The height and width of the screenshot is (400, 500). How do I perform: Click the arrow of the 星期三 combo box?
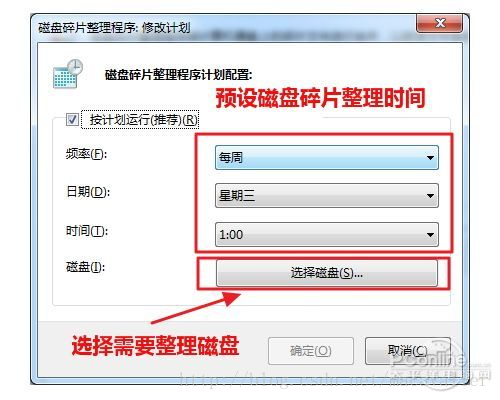pos(430,196)
